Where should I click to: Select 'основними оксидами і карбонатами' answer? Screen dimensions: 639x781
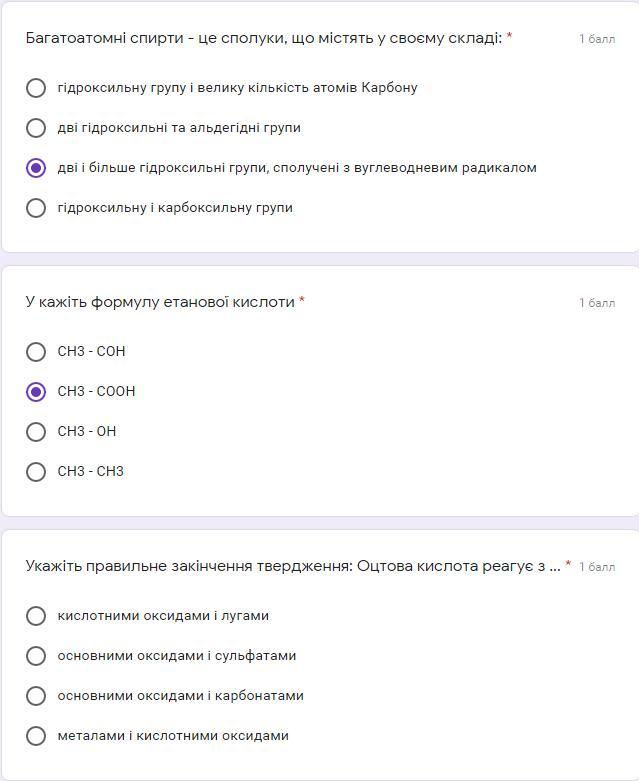point(36,696)
